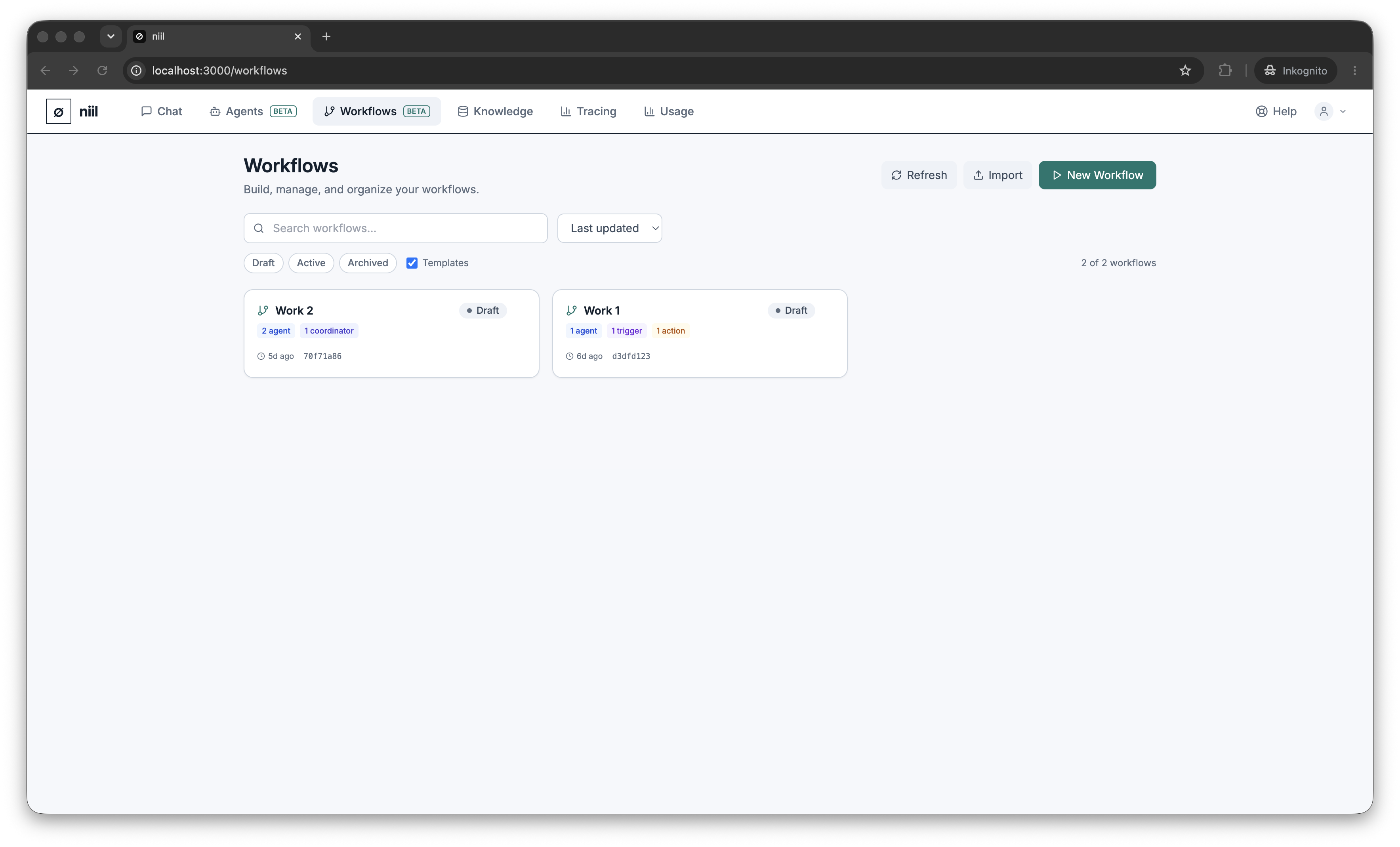Reload the page with browser refresh icon
The height and width of the screenshot is (847, 1400).
click(x=102, y=71)
